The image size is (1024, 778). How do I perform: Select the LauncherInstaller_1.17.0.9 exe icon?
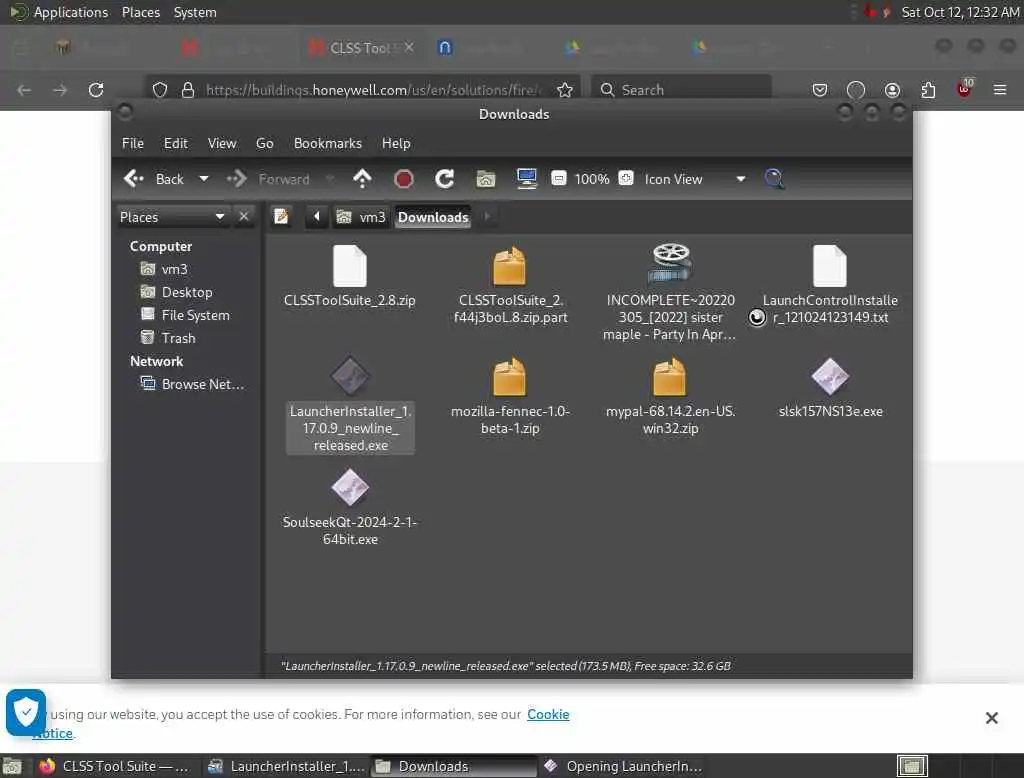click(x=350, y=376)
